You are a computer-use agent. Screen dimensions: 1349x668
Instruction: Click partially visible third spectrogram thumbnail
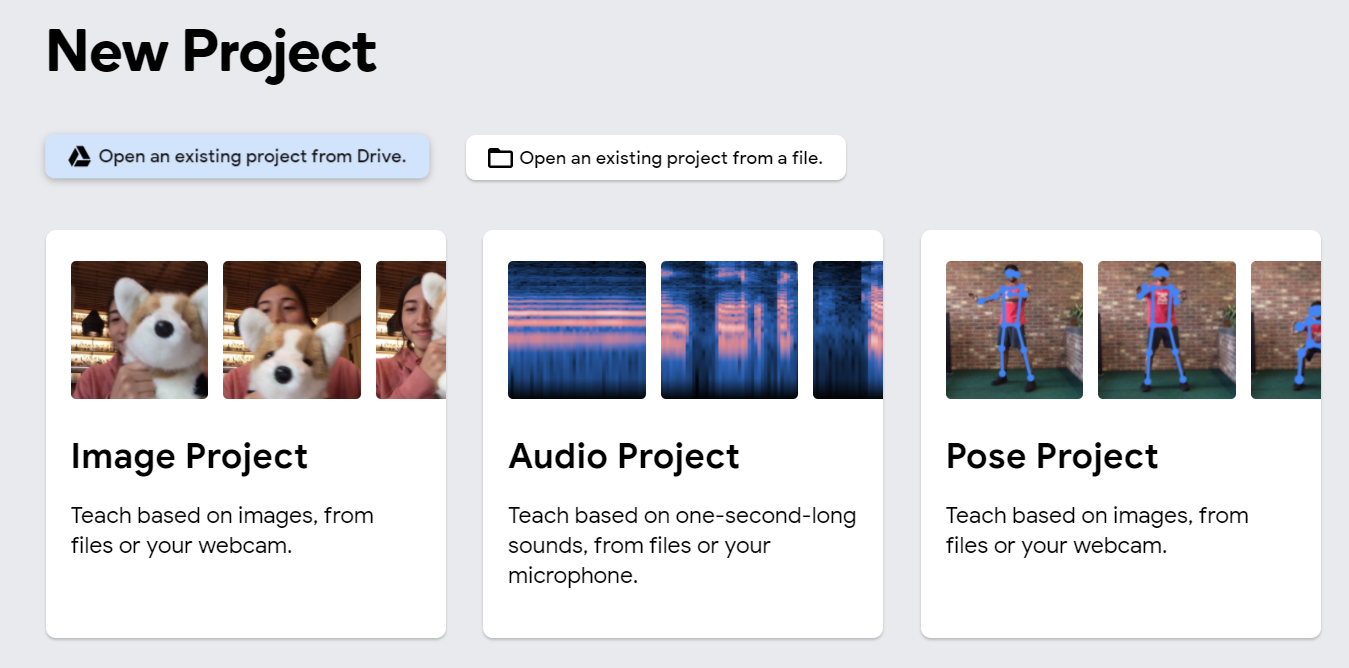pyautogui.click(x=848, y=330)
